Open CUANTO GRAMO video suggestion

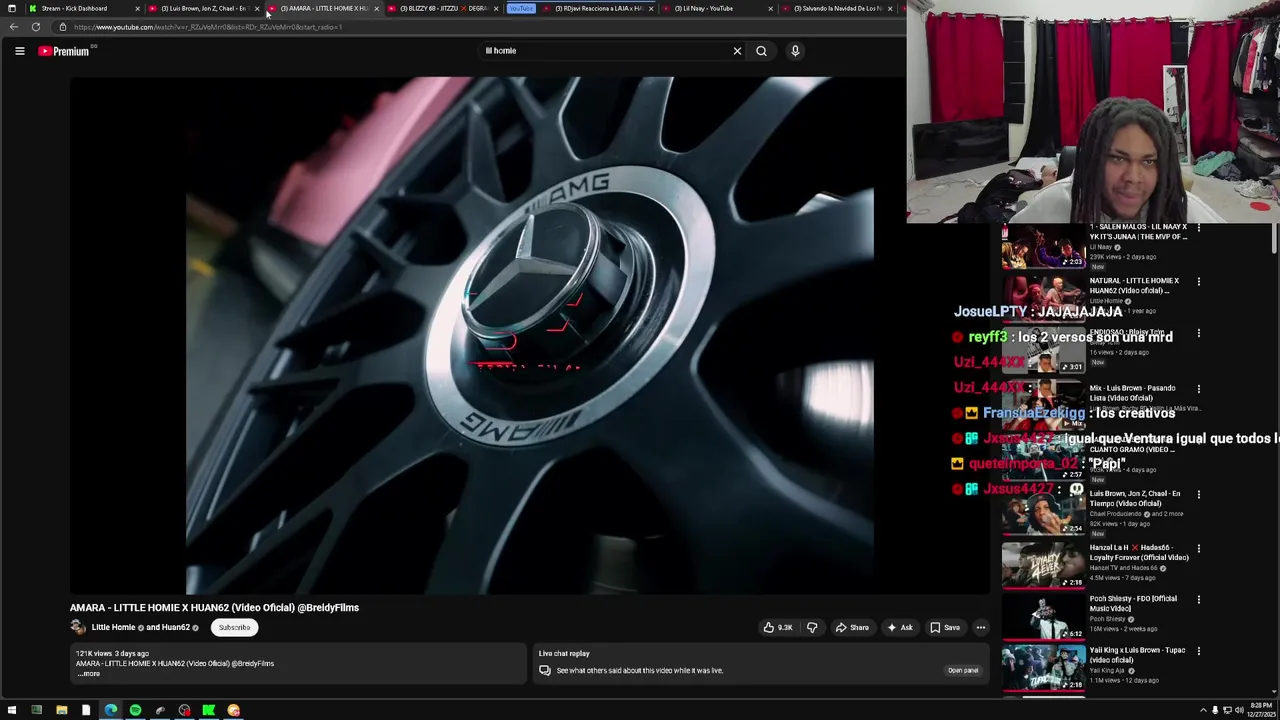click(1043, 459)
